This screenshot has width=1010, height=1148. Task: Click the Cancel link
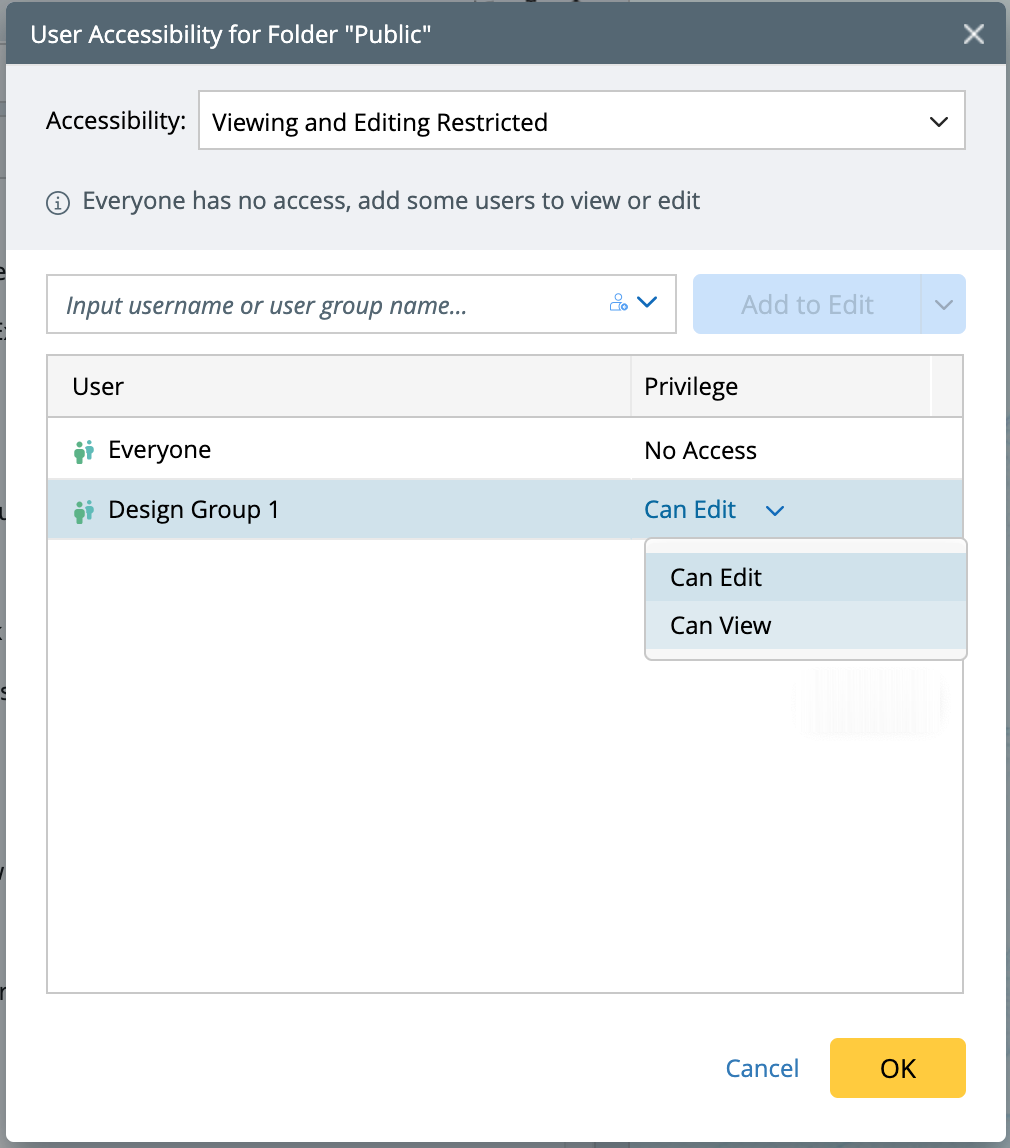click(762, 1068)
